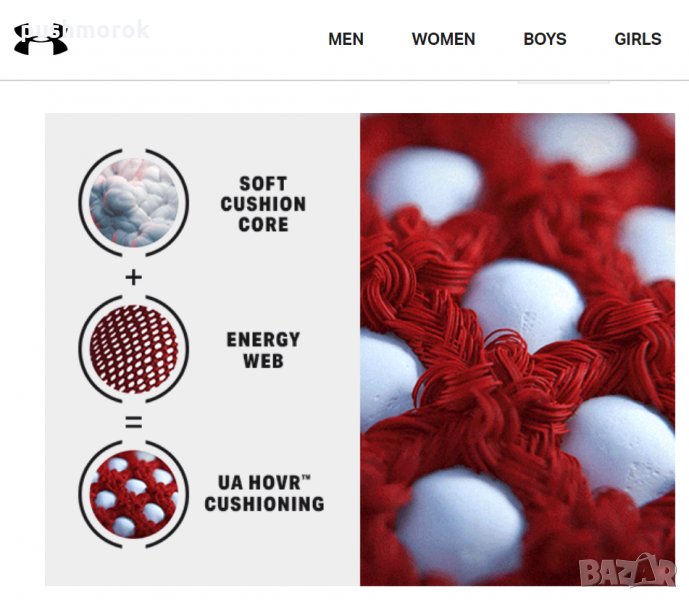Select the ENERGY WEB label

click(263, 350)
